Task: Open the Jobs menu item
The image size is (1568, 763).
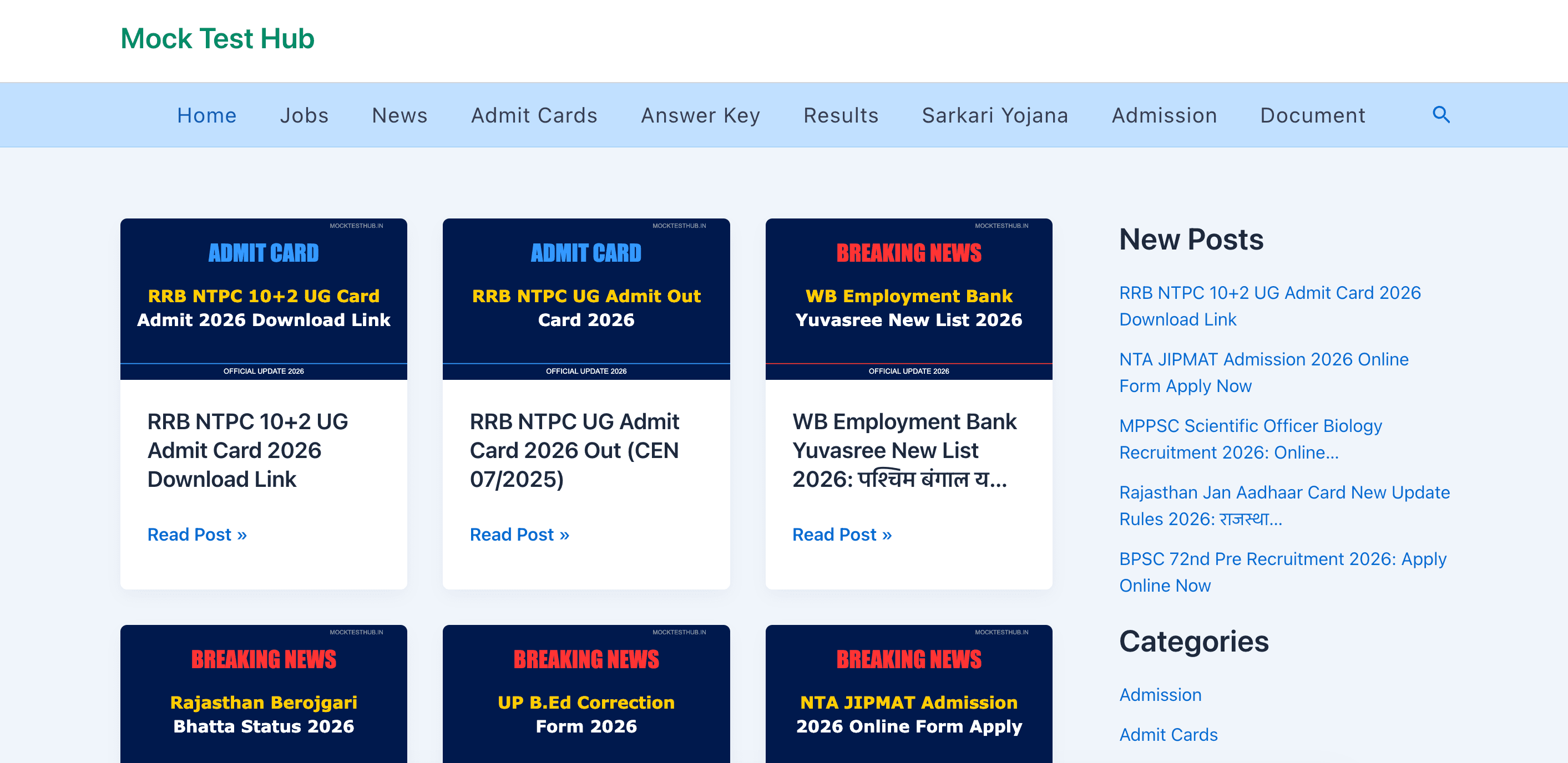Action: (304, 115)
